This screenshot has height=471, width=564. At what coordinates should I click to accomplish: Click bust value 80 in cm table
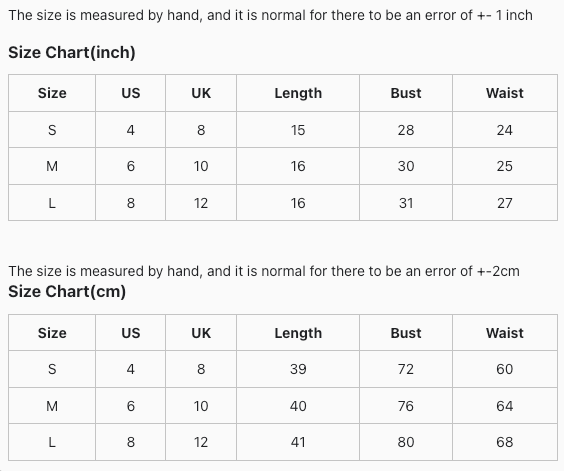pos(406,442)
